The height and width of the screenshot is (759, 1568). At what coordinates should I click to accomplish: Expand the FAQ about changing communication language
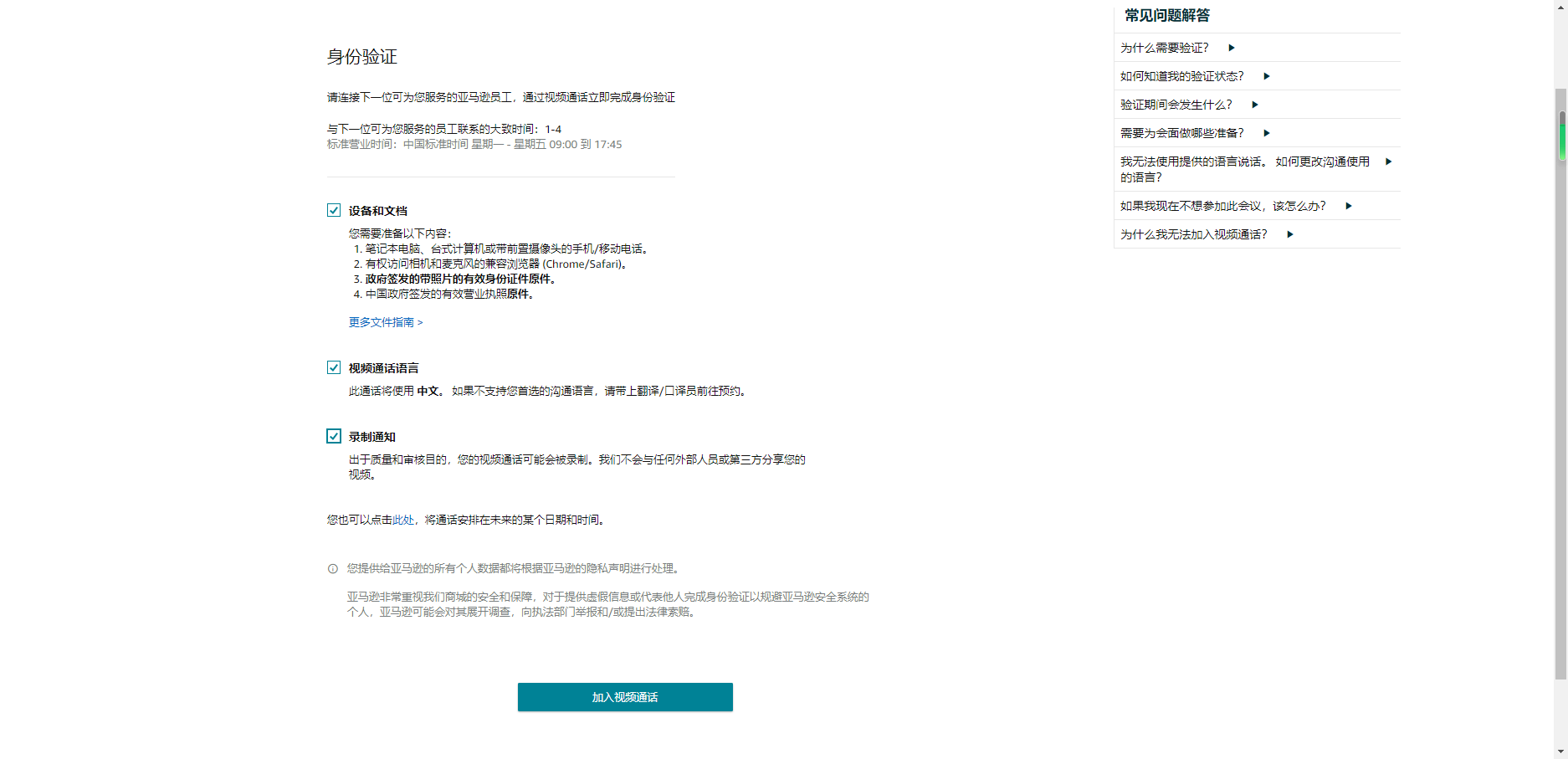(1257, 169)
